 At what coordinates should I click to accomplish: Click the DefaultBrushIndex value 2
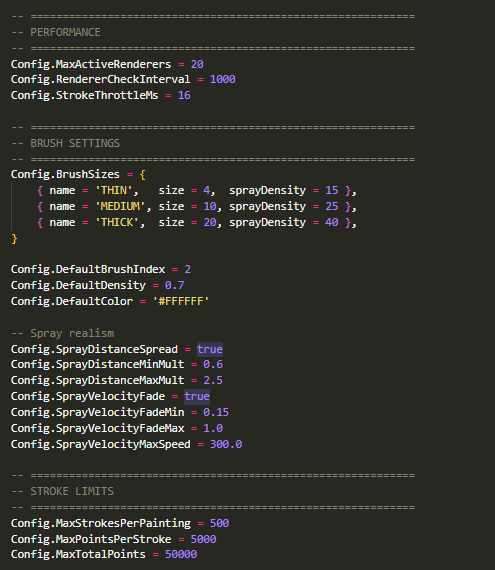[187, 269]
